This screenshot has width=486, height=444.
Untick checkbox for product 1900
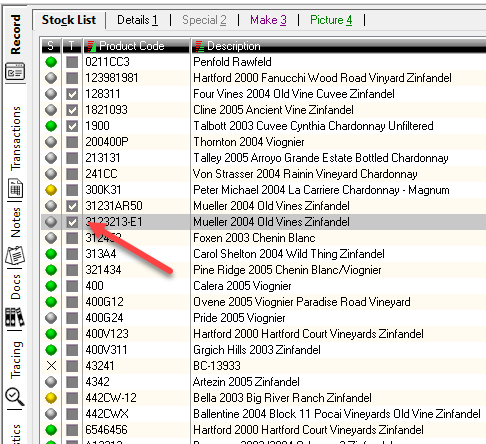tap(72, 126)
